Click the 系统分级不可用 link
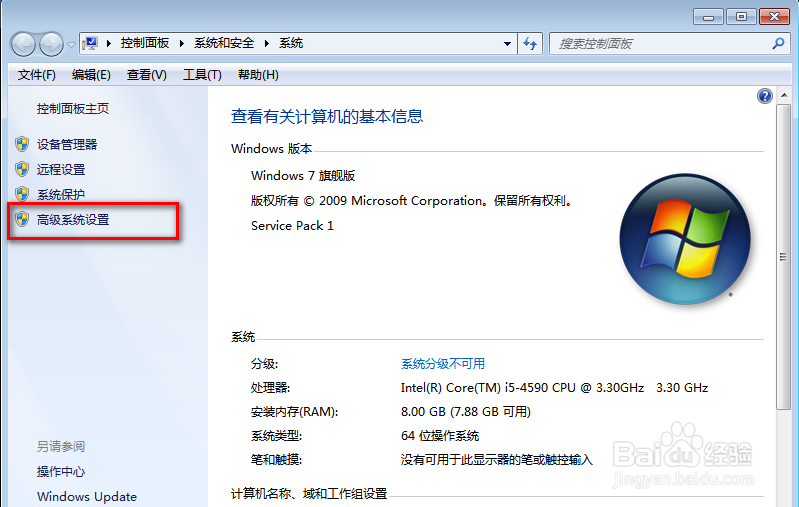This screenshot has height=507, width=799. [443, 364]
